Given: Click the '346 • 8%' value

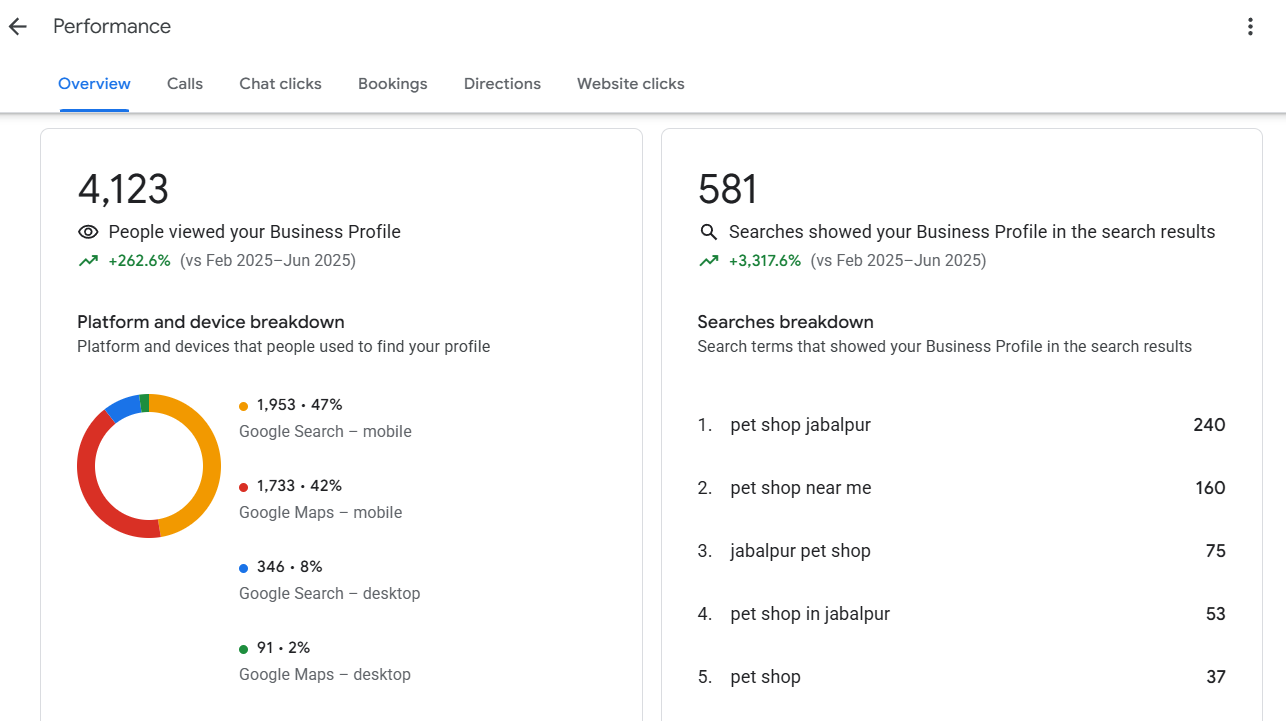Looking at the screenshot, I should (x=289, y=567).
